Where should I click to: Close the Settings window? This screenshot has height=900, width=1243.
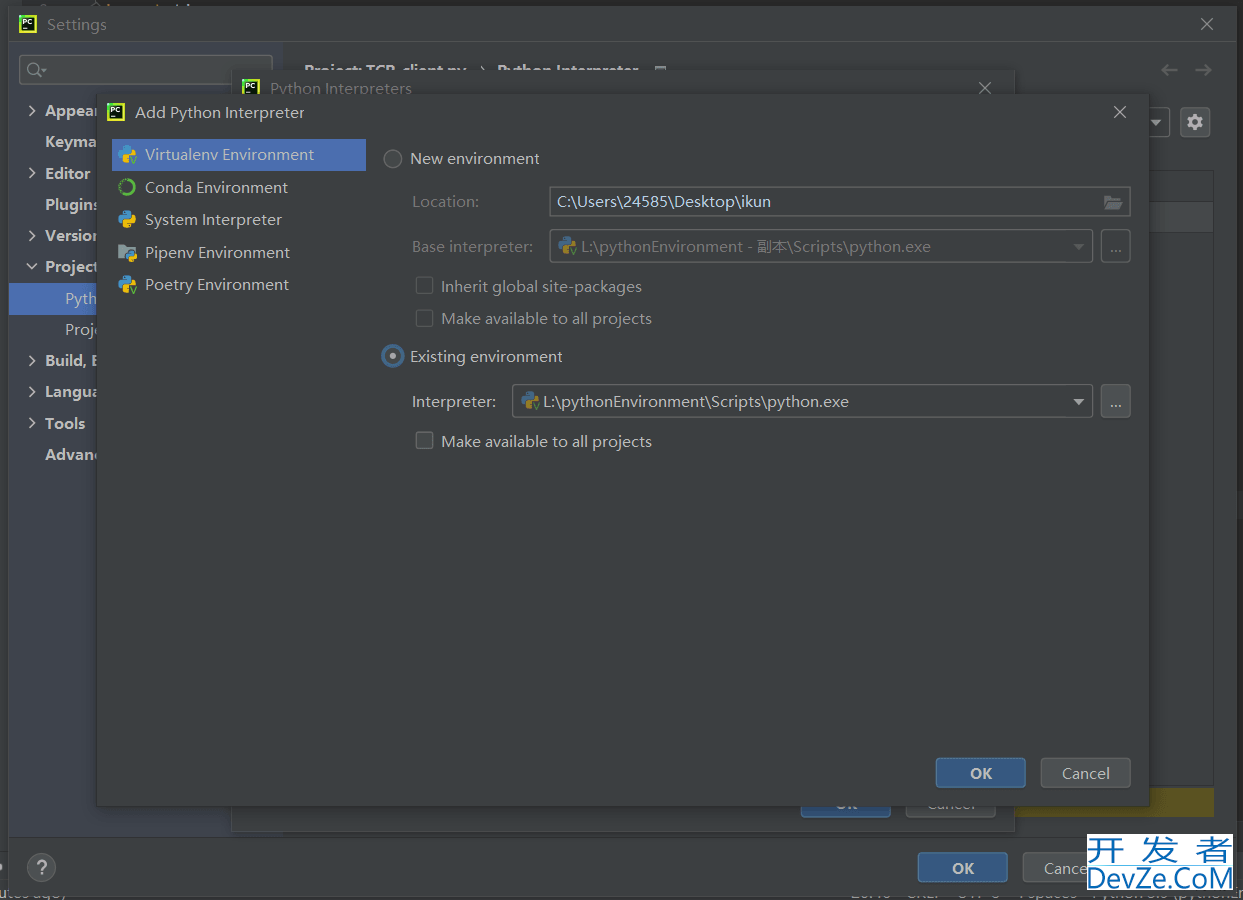(x=1207, y=24)
